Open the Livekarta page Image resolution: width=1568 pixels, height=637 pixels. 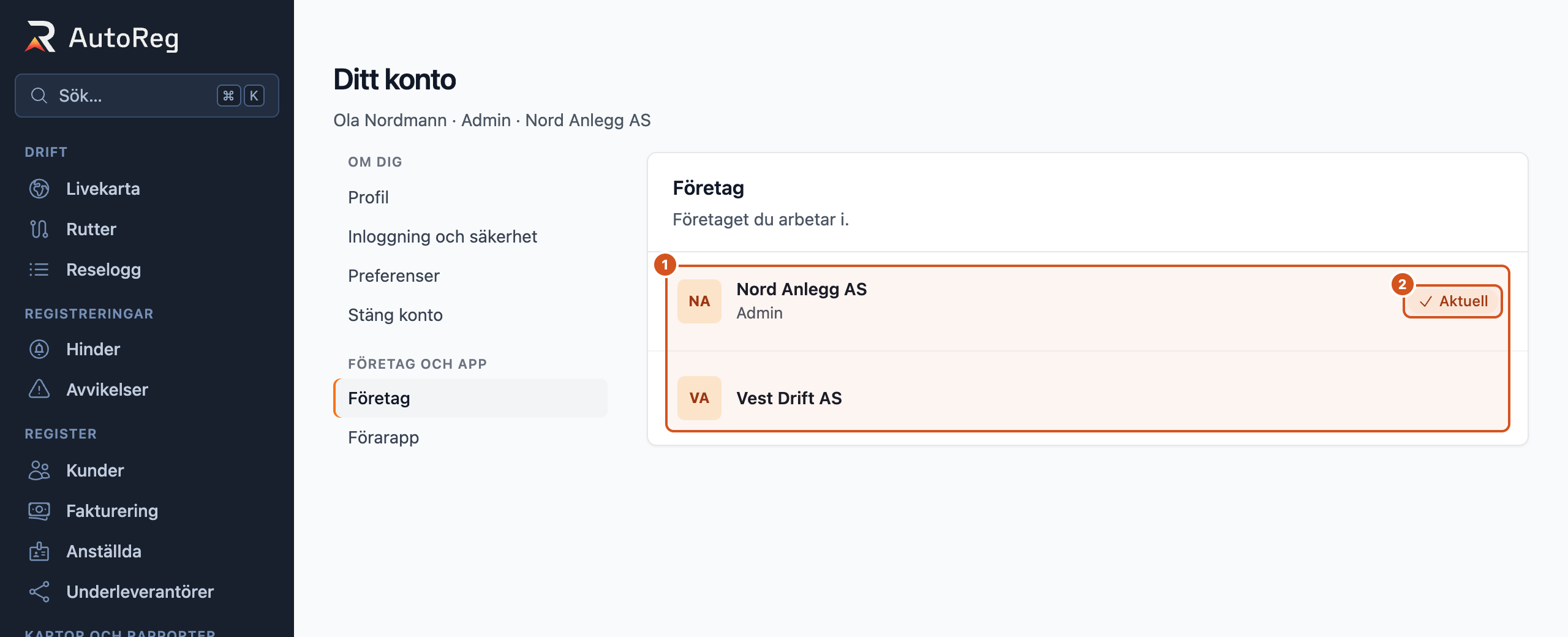[x=147, y=189]
